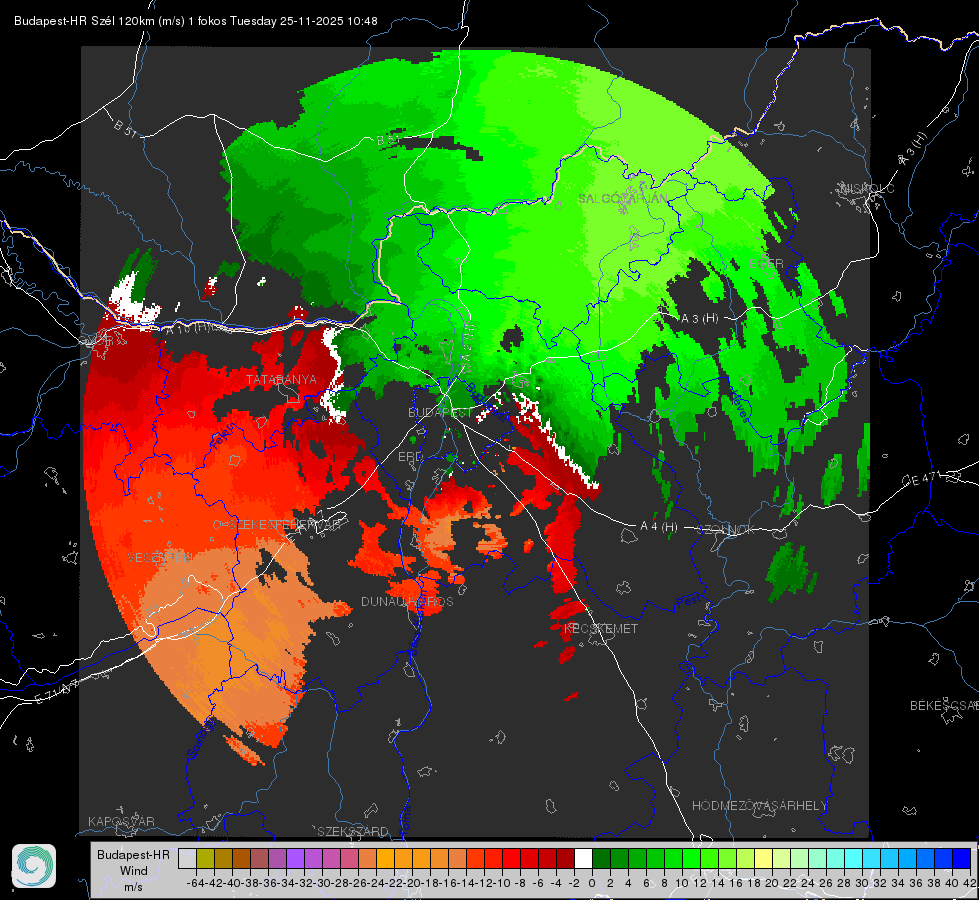This screenshot has height=900, width=979.
Task: Click the E 71 road label
Action: 55,692
